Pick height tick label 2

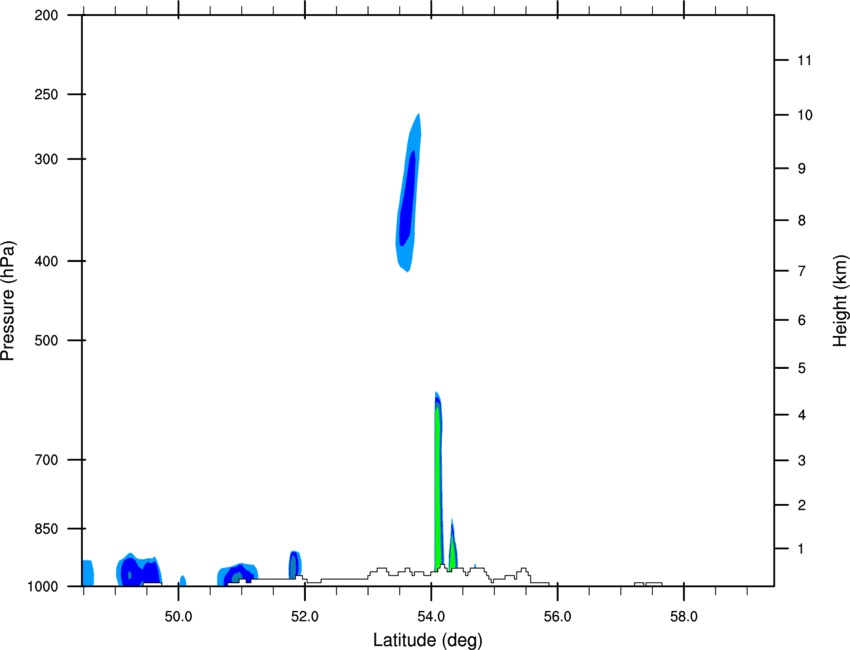pyautogui.click(x=802, y=505)
